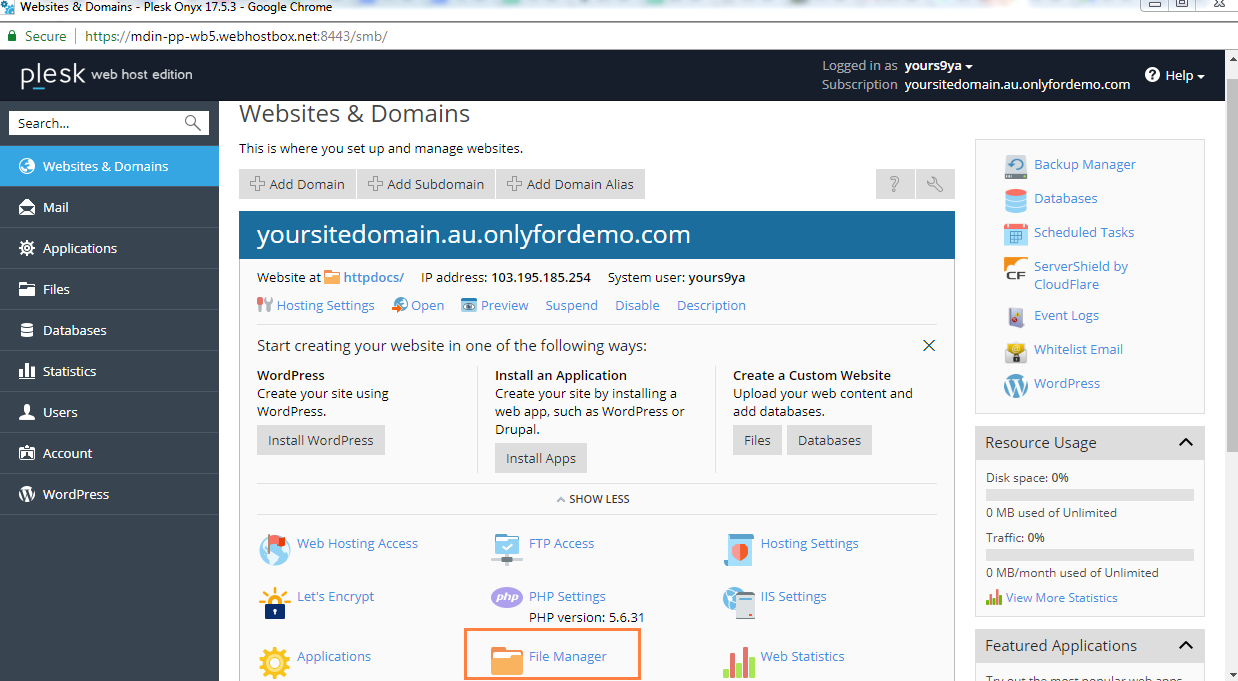Click the Web Statistics chart icon
This screenshot has width=1238, height=681.
pyautogui.click(x=738, y=661)
